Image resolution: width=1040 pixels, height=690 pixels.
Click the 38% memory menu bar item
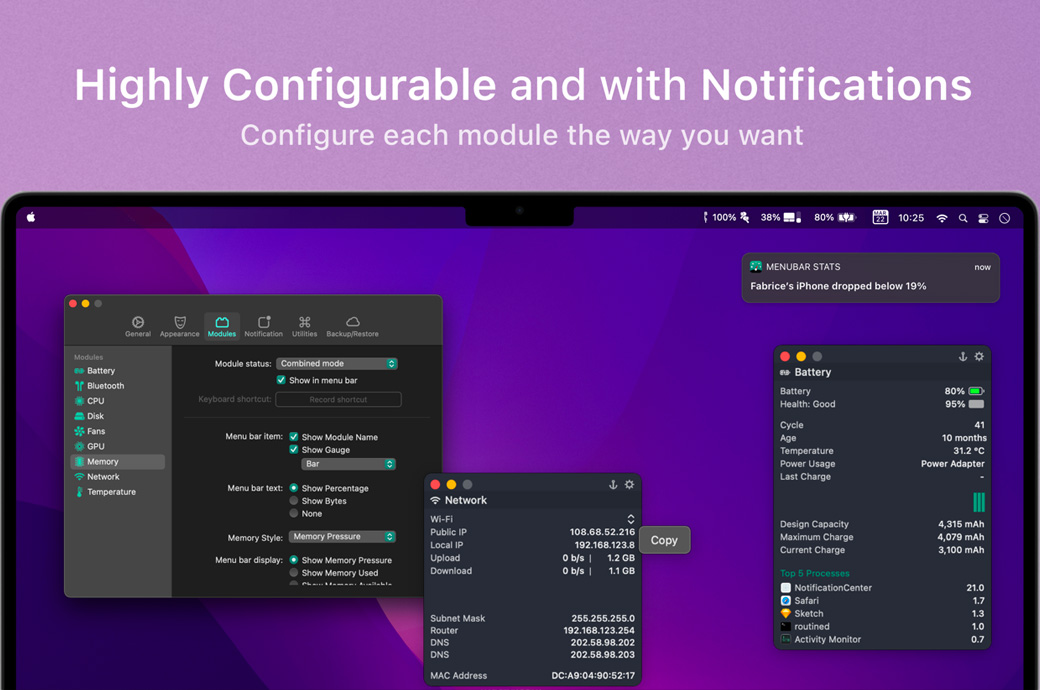(x=781, y=218)
